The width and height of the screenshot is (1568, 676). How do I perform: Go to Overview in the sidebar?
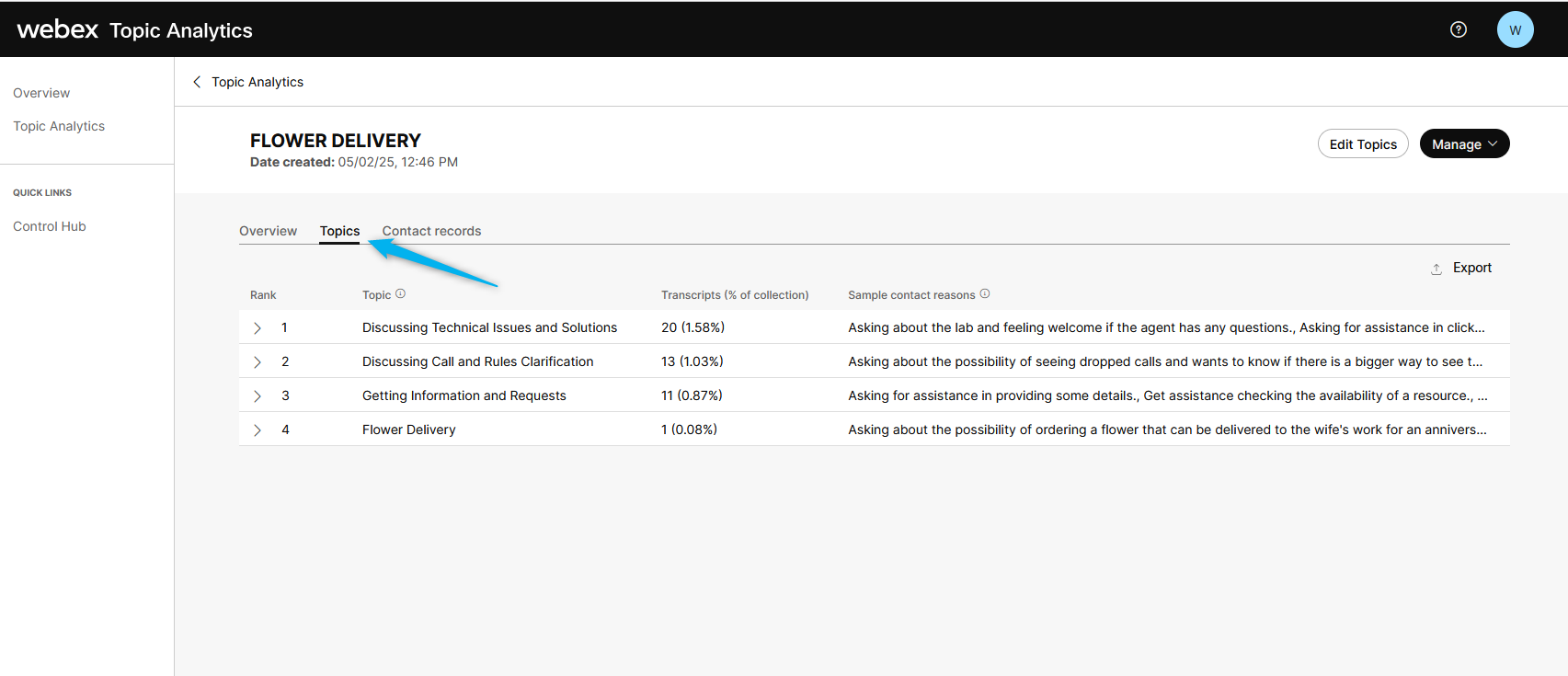click(x=41, y=93)
